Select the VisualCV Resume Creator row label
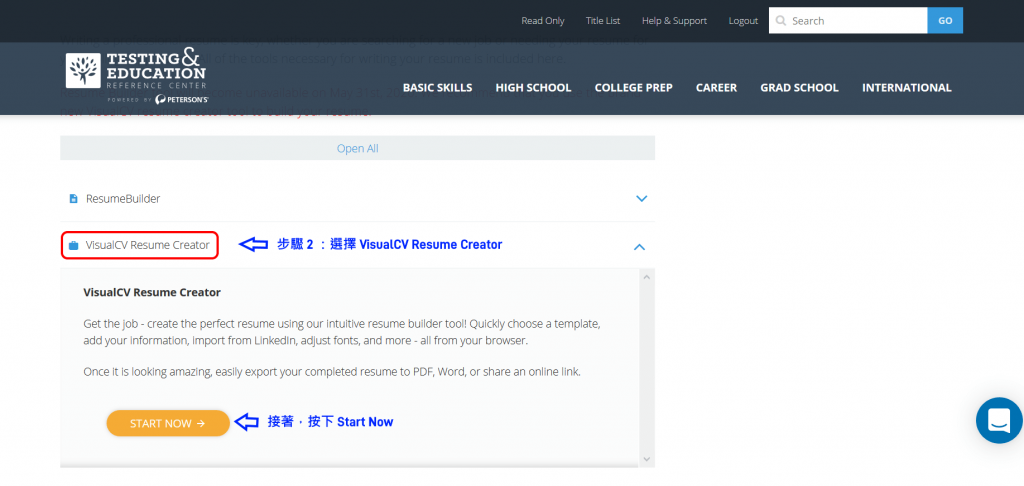Image resolution: width=1024 pixels, height=486 pixels. [x=148, y=245]
